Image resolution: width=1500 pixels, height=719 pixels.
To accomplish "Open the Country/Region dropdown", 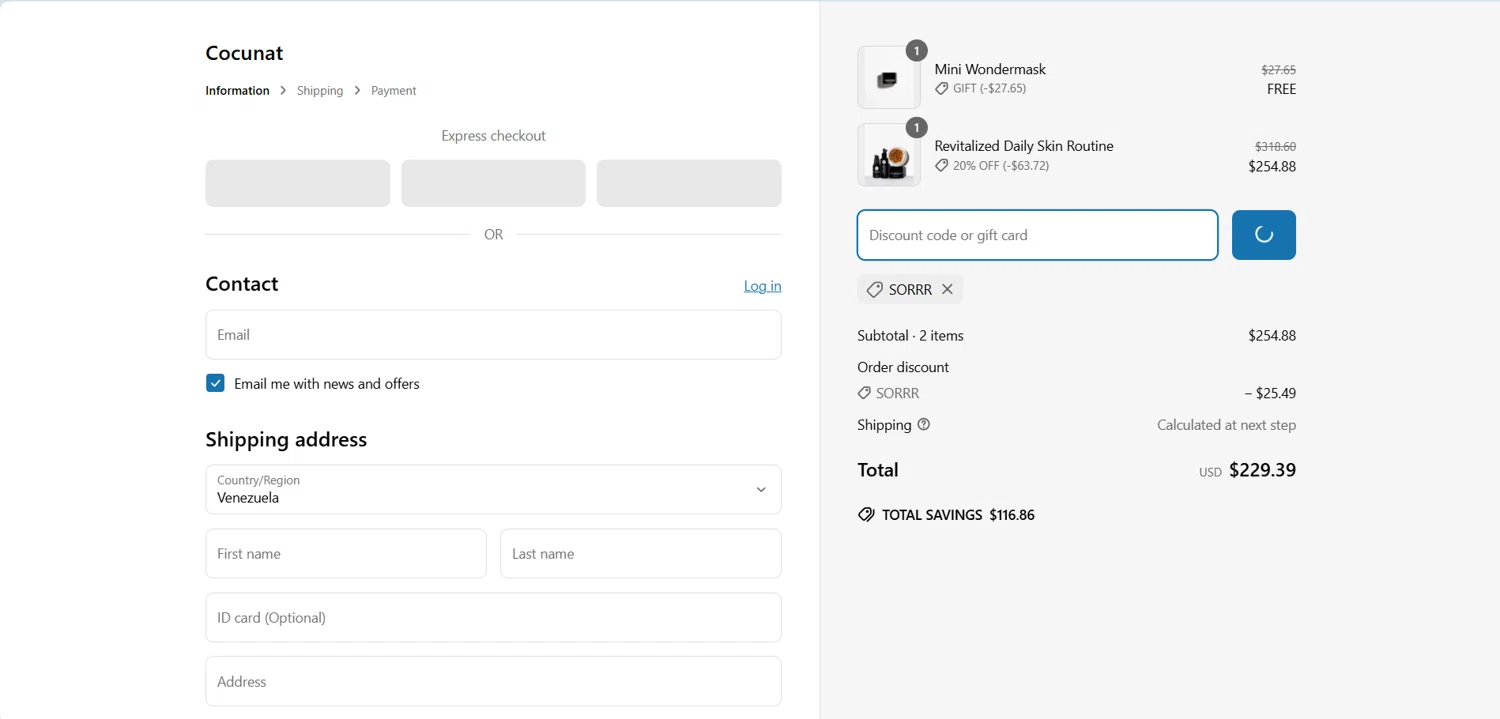I will [x=493, y=489].
